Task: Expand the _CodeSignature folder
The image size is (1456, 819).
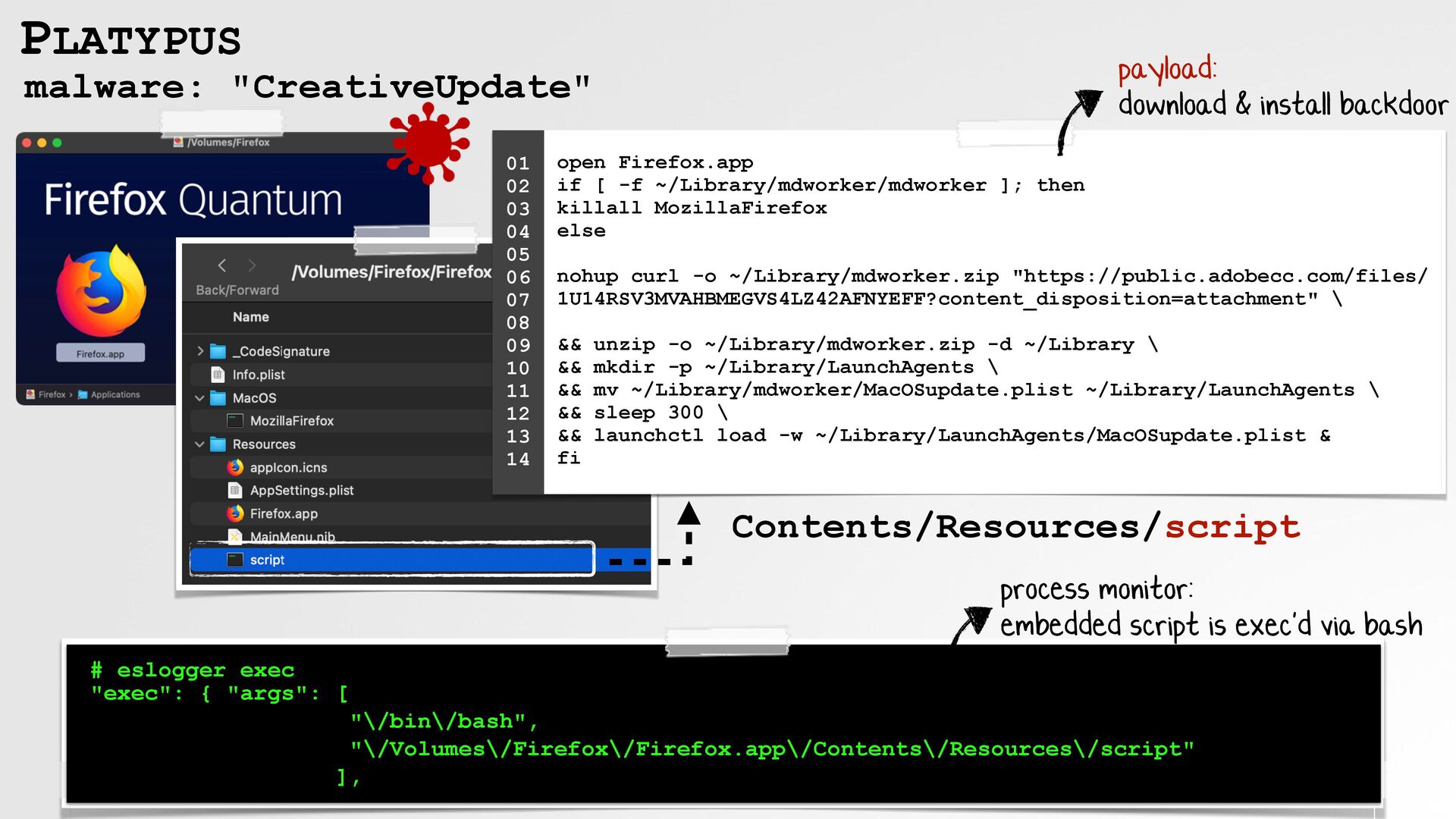Action: coord(200,351)
